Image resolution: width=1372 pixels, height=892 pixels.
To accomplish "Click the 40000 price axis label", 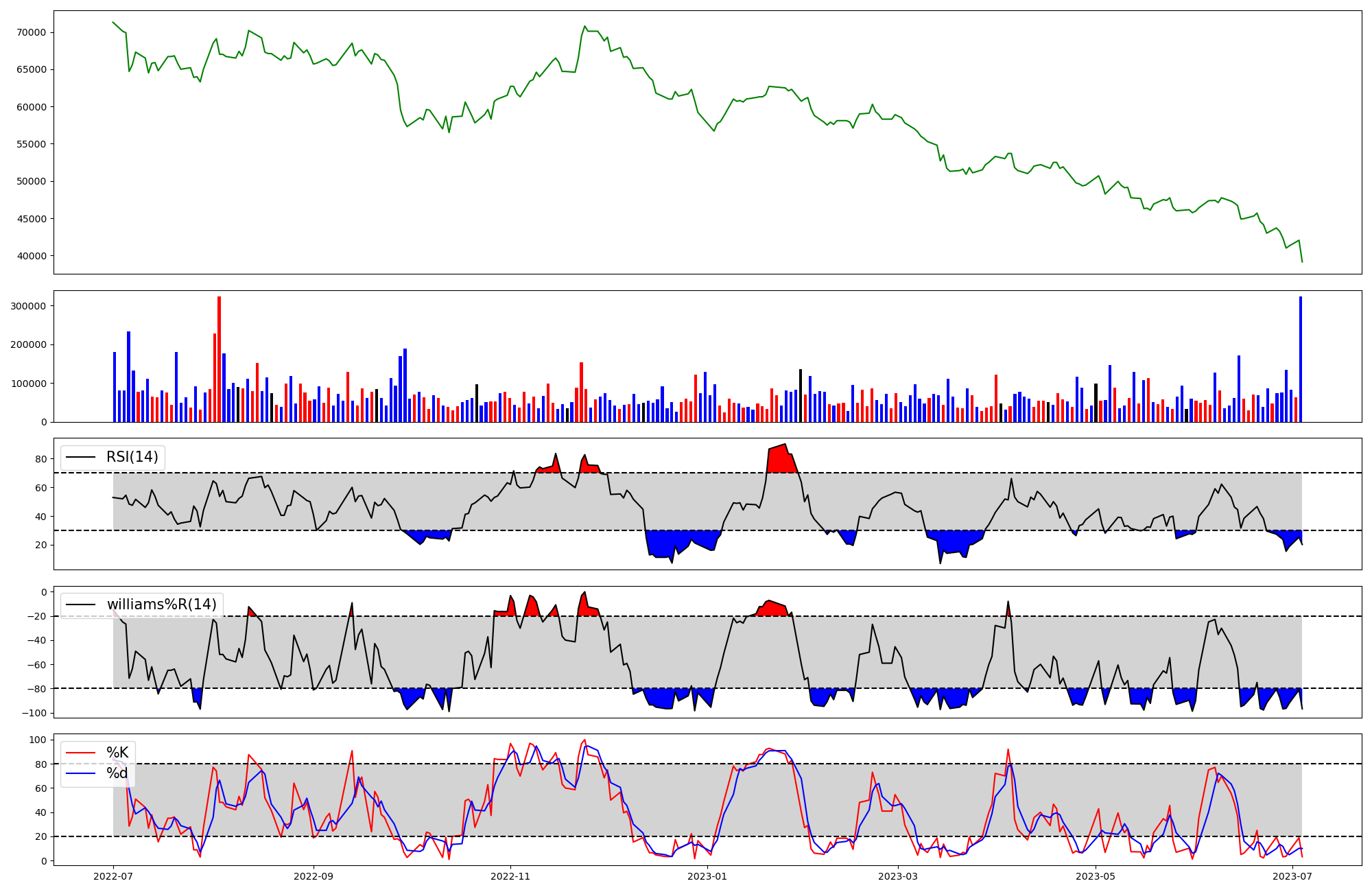I will 30,256.
